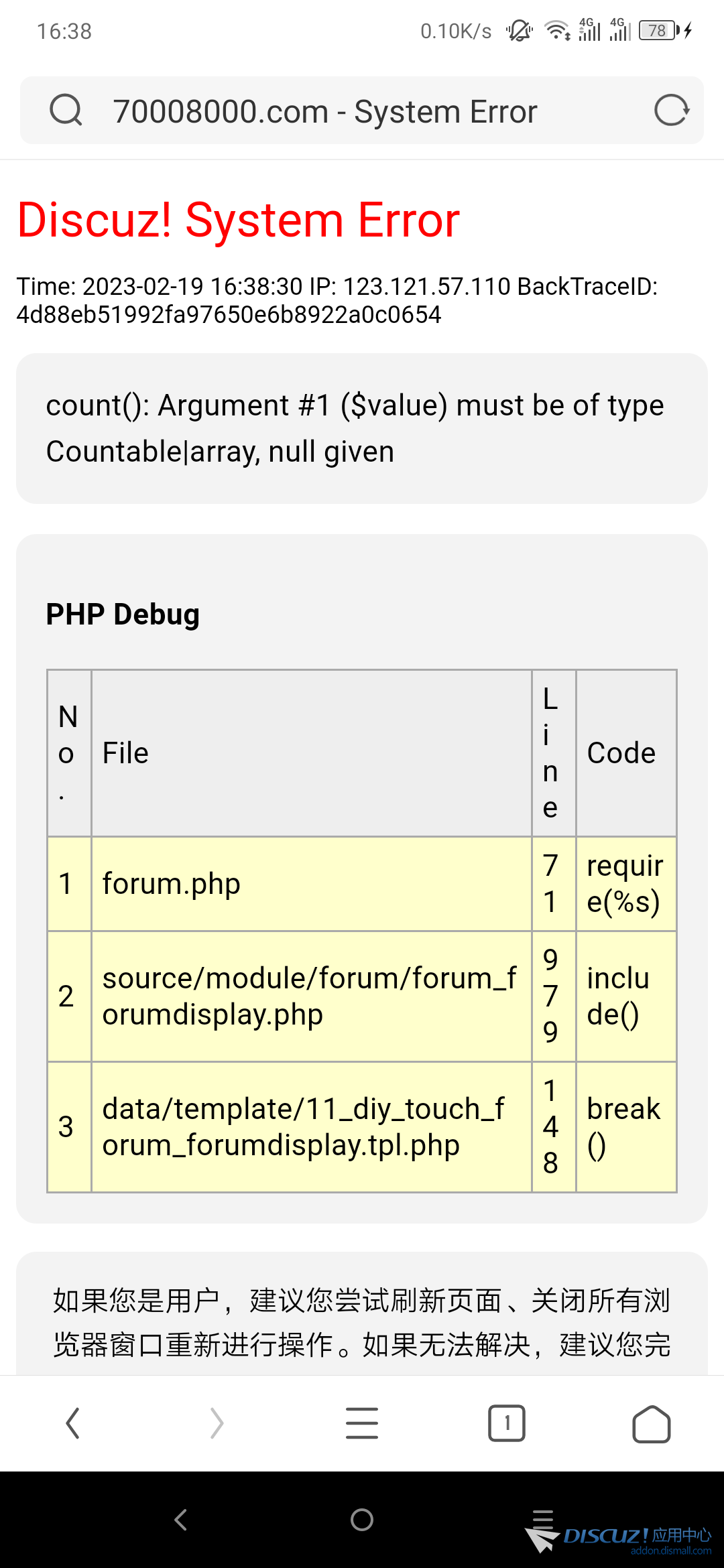Screen dimensions: 724x1568
Task: Tap the grayed forward arrow icon
Action: 217,1423
